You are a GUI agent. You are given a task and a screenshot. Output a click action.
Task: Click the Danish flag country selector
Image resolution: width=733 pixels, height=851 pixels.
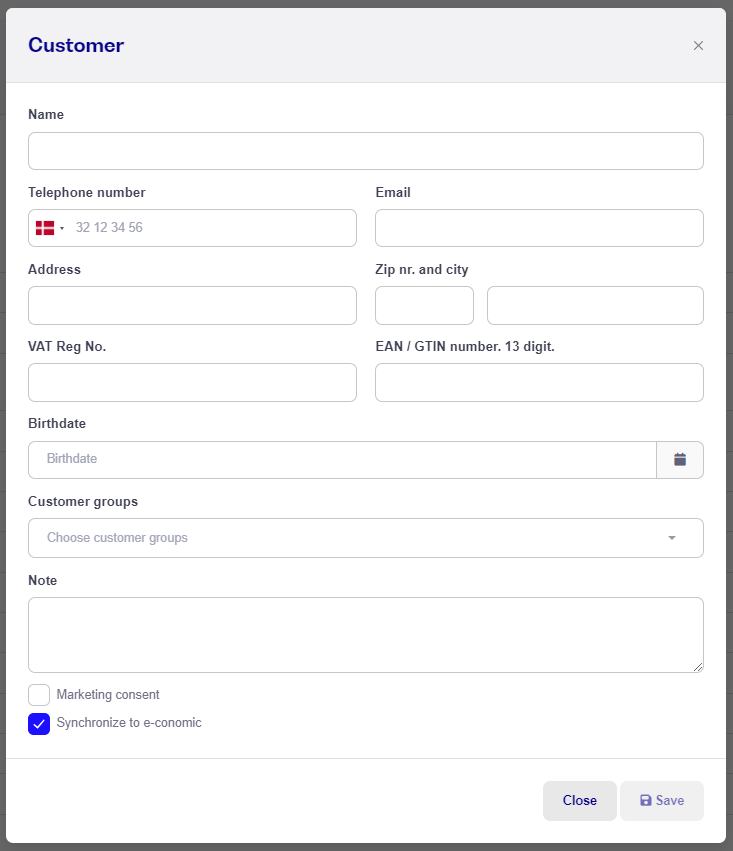(45, 228)
